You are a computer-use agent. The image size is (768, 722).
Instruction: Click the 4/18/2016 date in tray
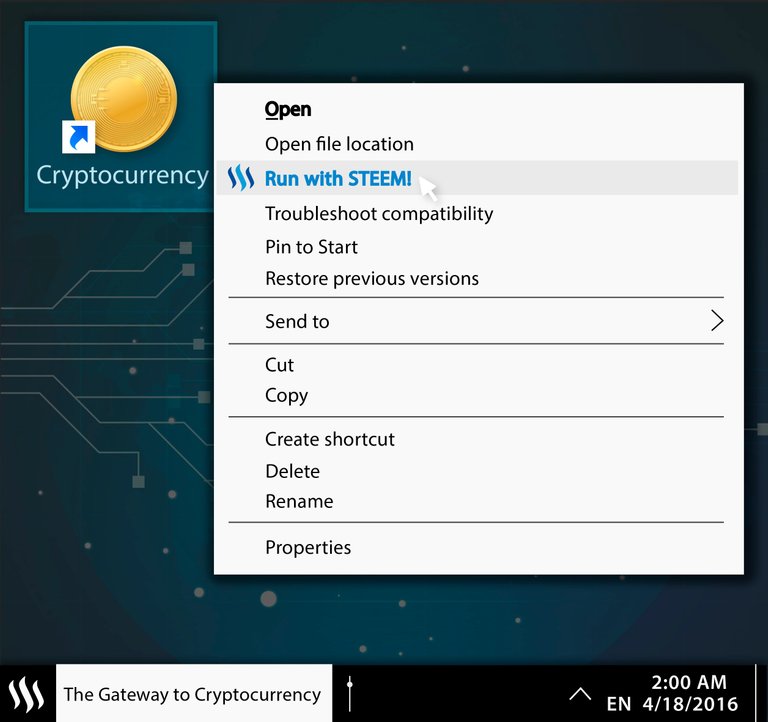click(x=690, y=704)
